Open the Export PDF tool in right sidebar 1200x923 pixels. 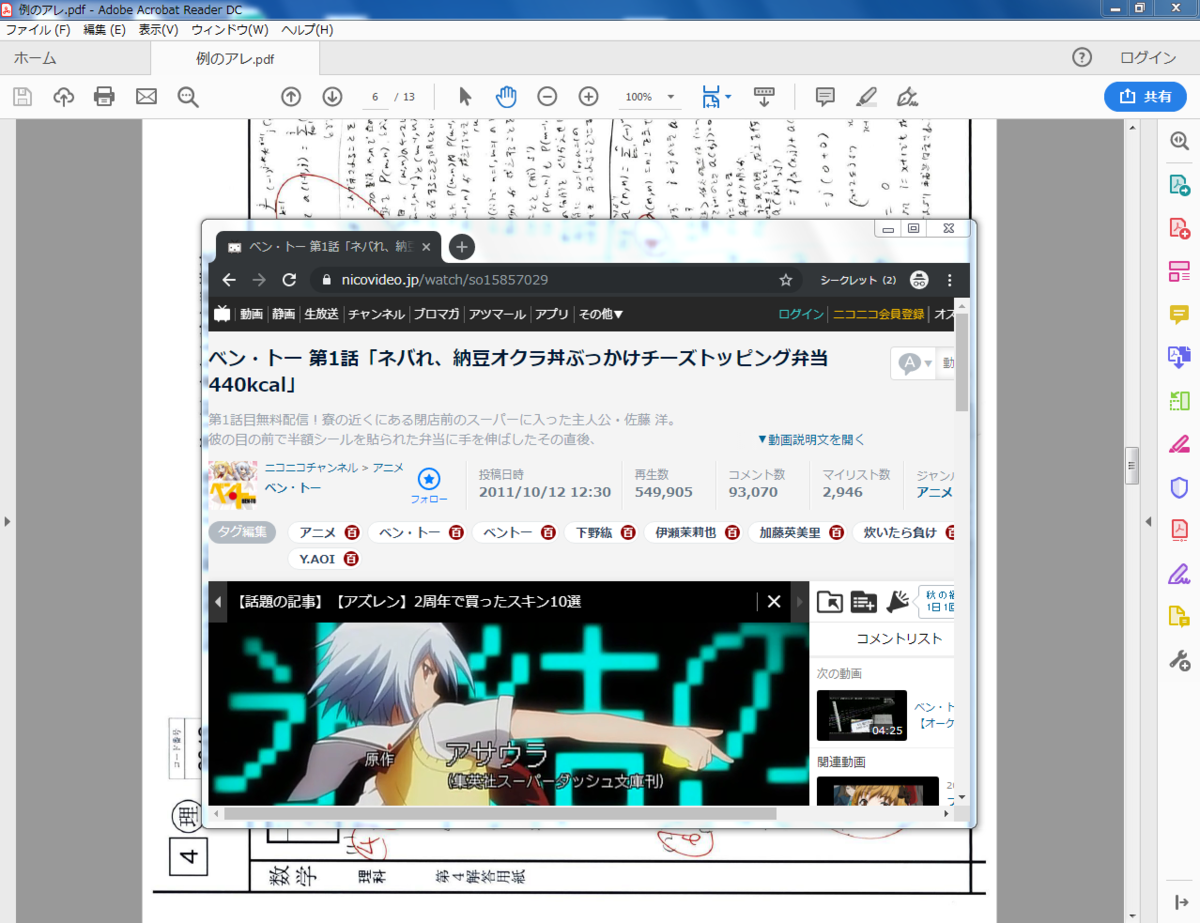click(1179, 185)
